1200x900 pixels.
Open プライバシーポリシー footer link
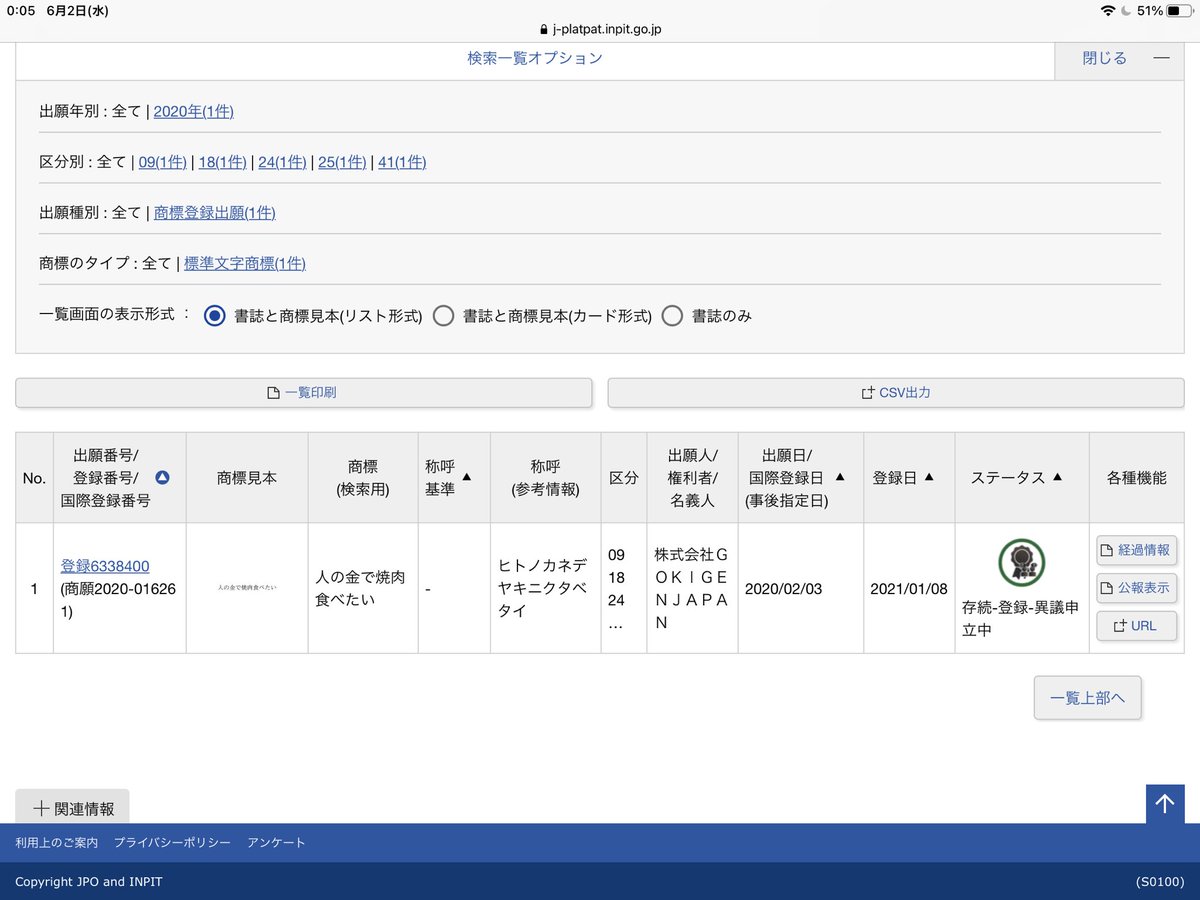pyautogui.click(x=172, y=843)
